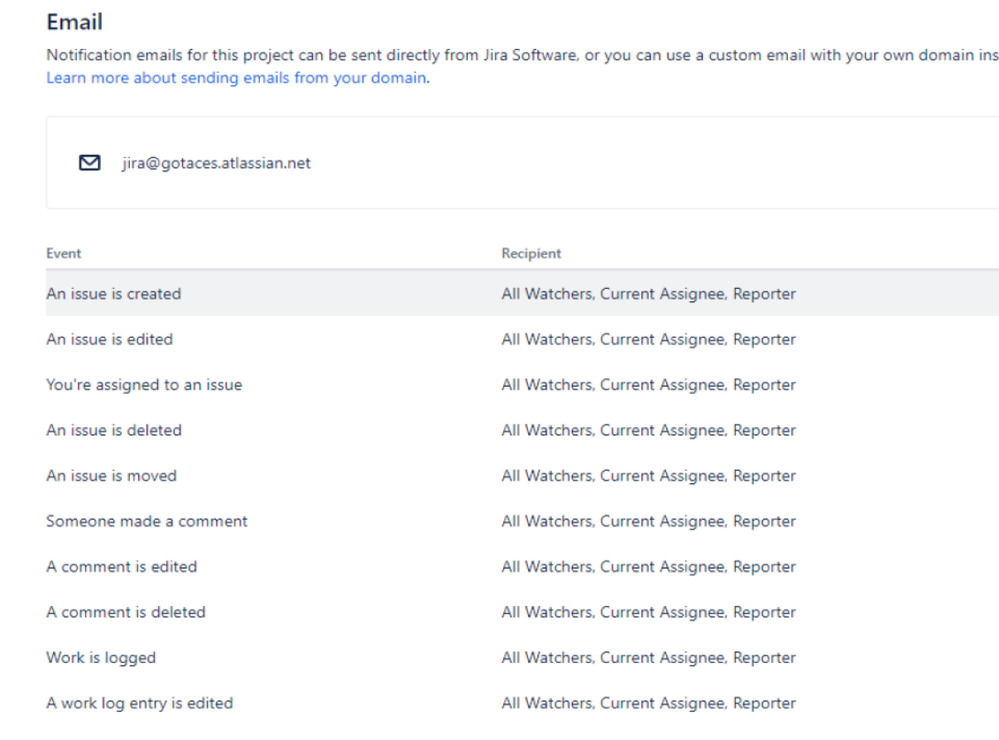Click recipients of the issue created event
999x740 pixels.
(x=648, y=293)
